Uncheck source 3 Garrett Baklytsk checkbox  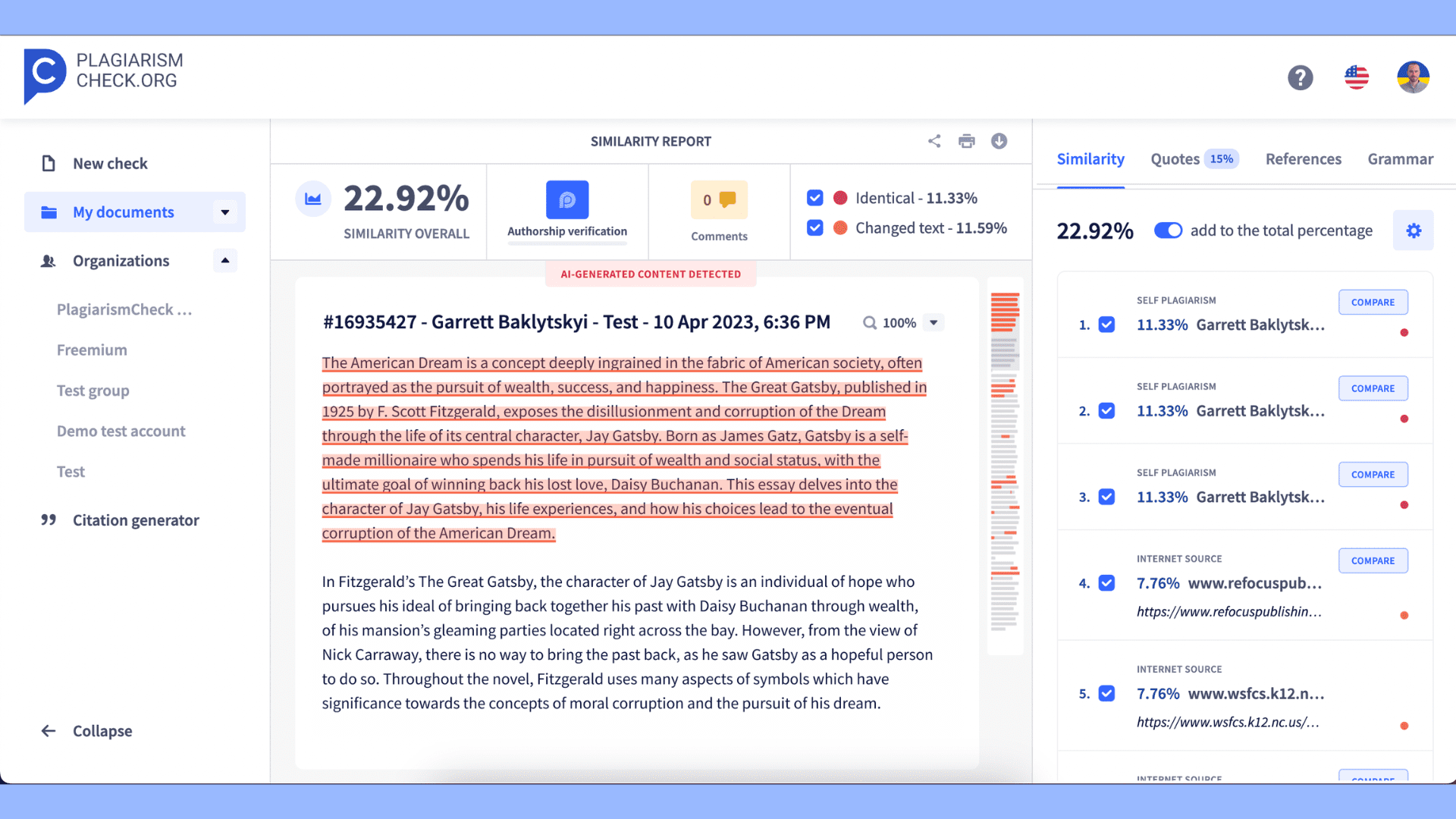(1107, 496)
